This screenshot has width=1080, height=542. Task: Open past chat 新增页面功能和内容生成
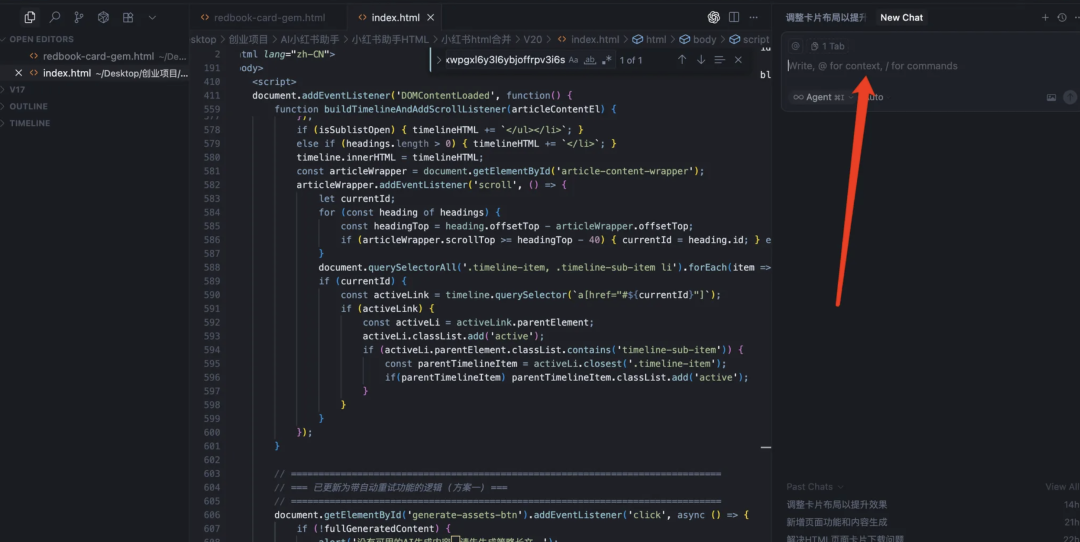click(x=836, y=521)
